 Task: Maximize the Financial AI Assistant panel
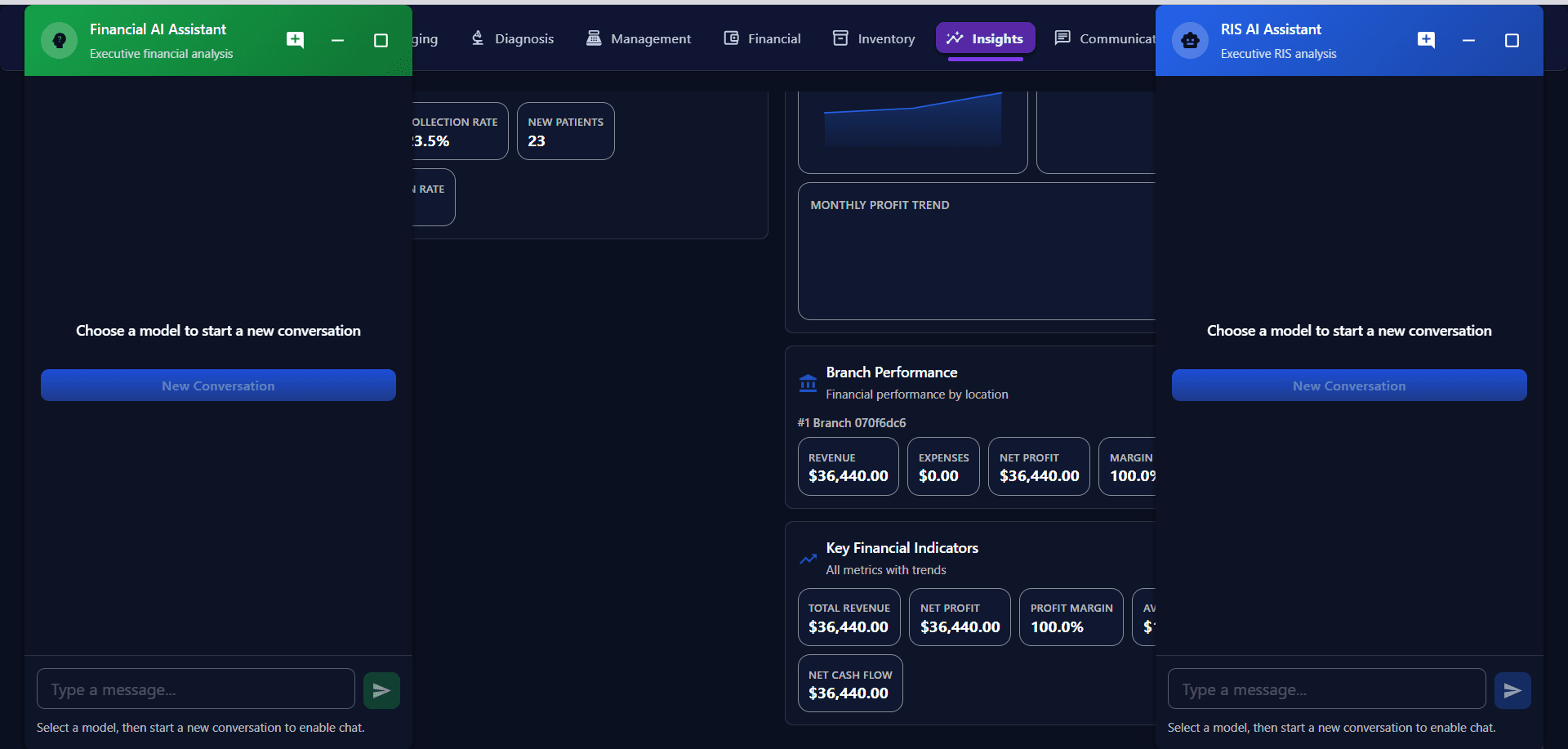tap(381, 40)
